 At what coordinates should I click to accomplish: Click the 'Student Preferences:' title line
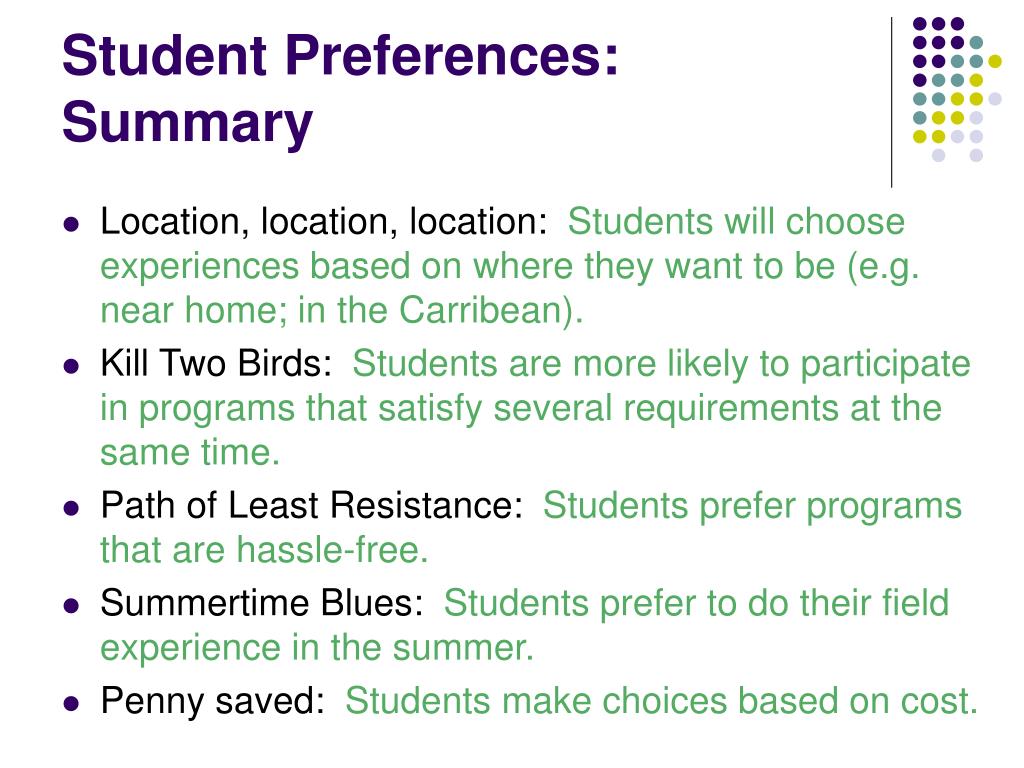pos(340,55)
